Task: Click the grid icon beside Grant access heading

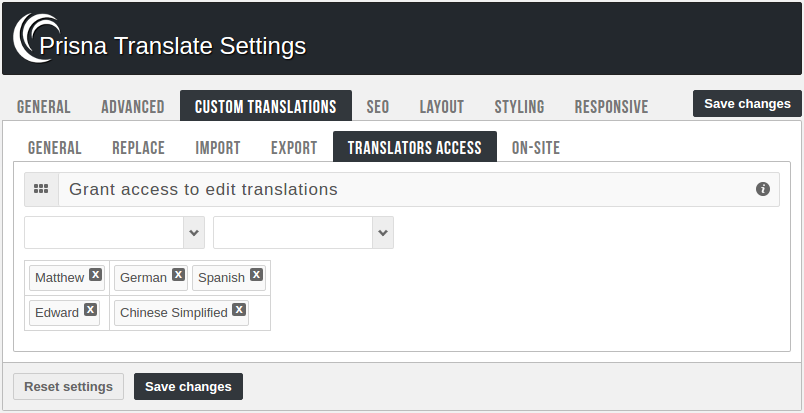Action: 41,189
